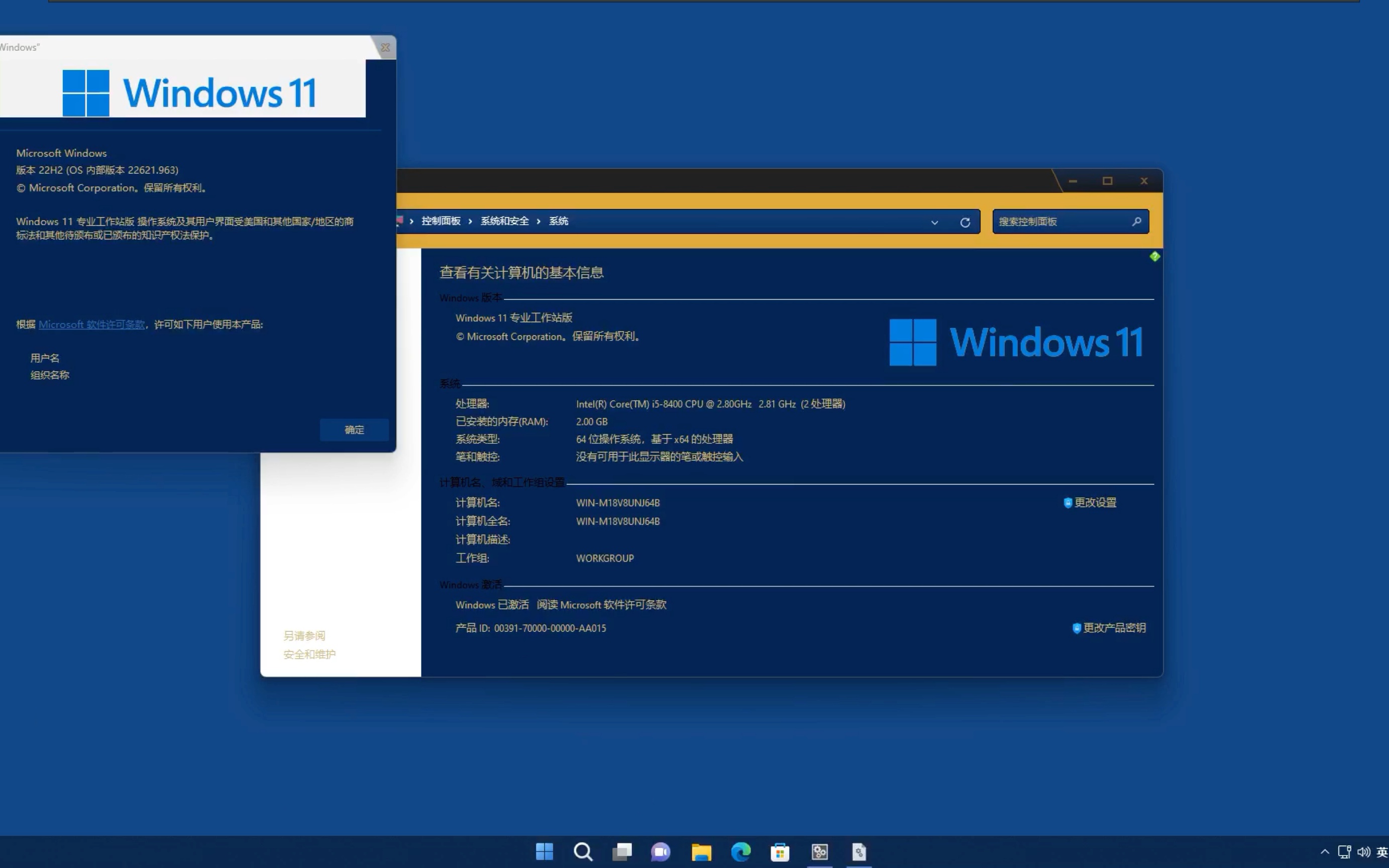This screenshot has width=1389, height=868.
Task: Select the WORKGROUP value
Action: [605, 558]
